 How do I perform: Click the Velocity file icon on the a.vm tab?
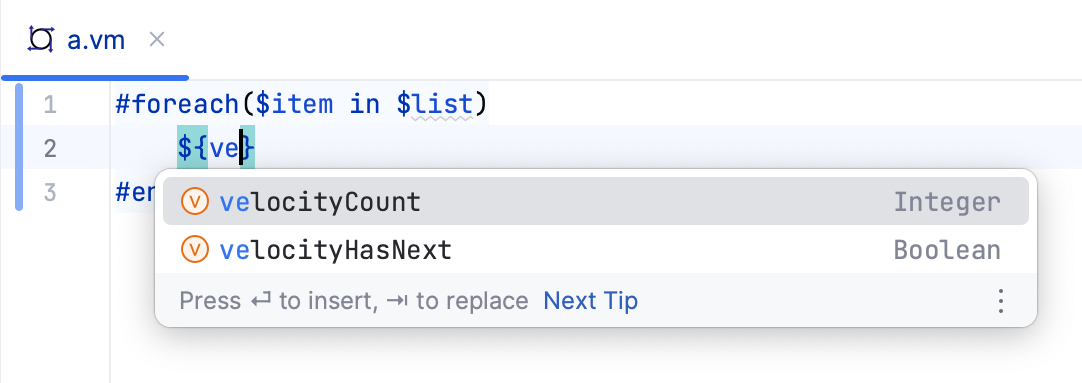pos(41,40)
